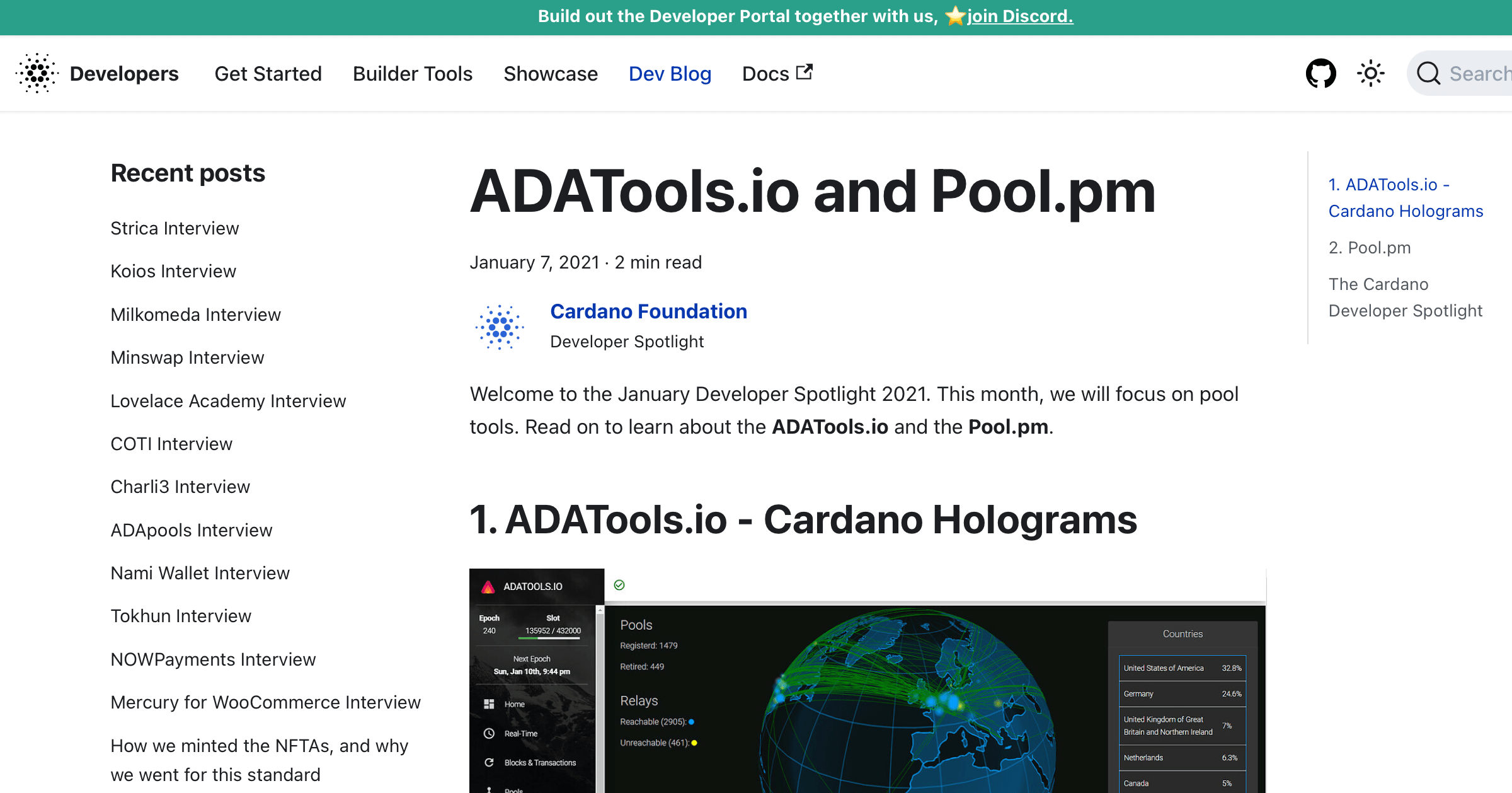This screenshot has width=1512, height=793.
Task: Open the Minswap Interview post
Action: click(187, 357)
